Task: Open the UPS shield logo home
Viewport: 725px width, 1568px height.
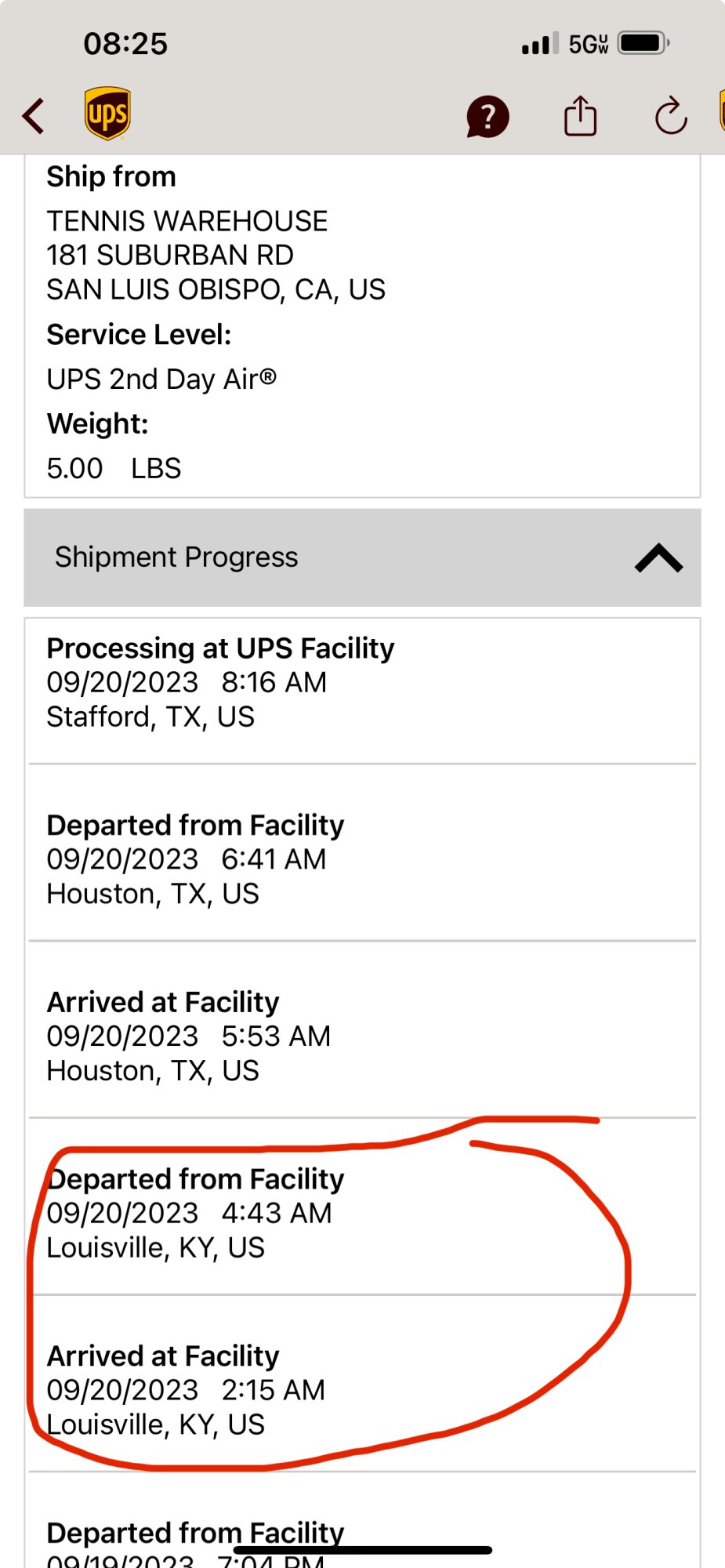Action: (107, 114)
